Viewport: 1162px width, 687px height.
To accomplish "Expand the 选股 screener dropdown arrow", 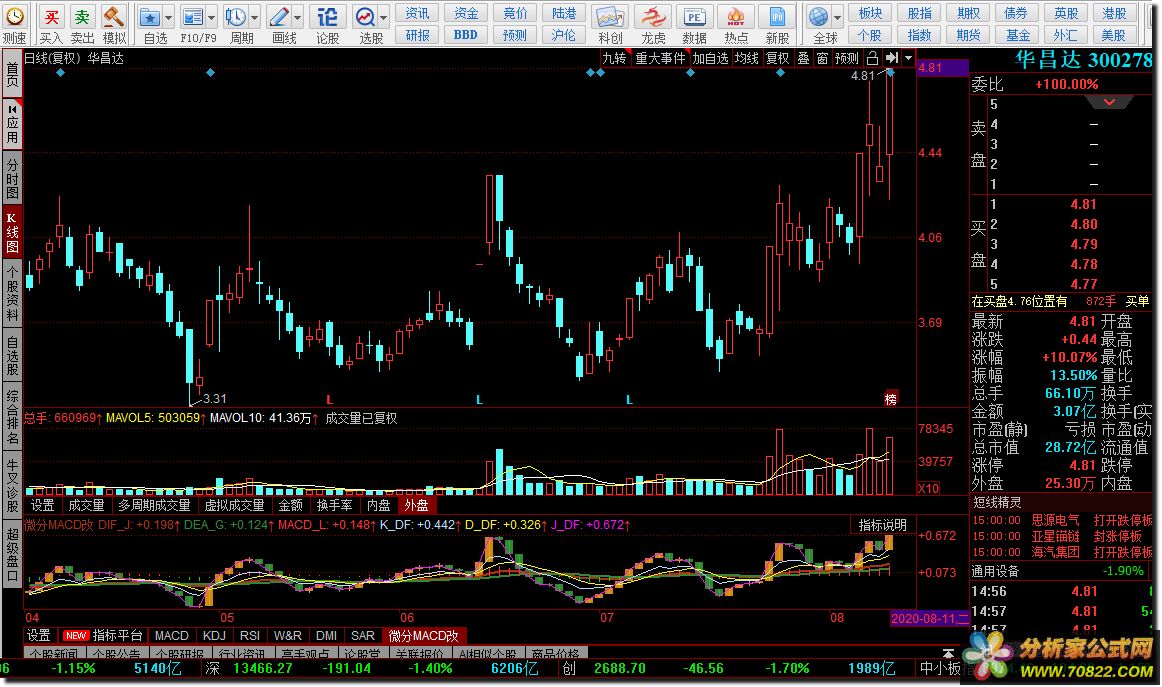I will pyautogui.click(x=384, y=16).
